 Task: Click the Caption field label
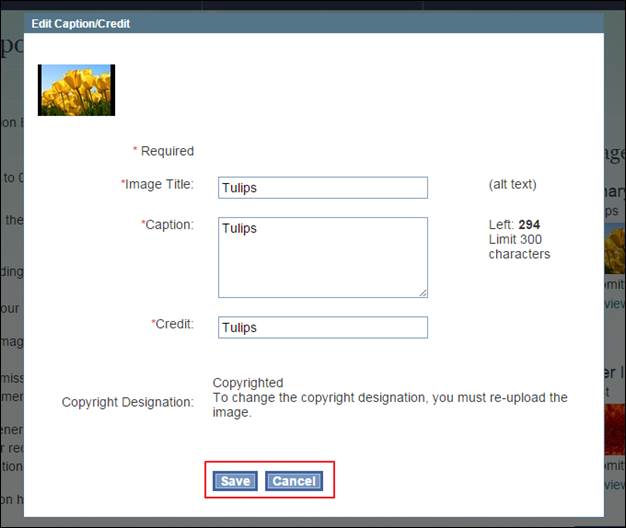point(169,225)
